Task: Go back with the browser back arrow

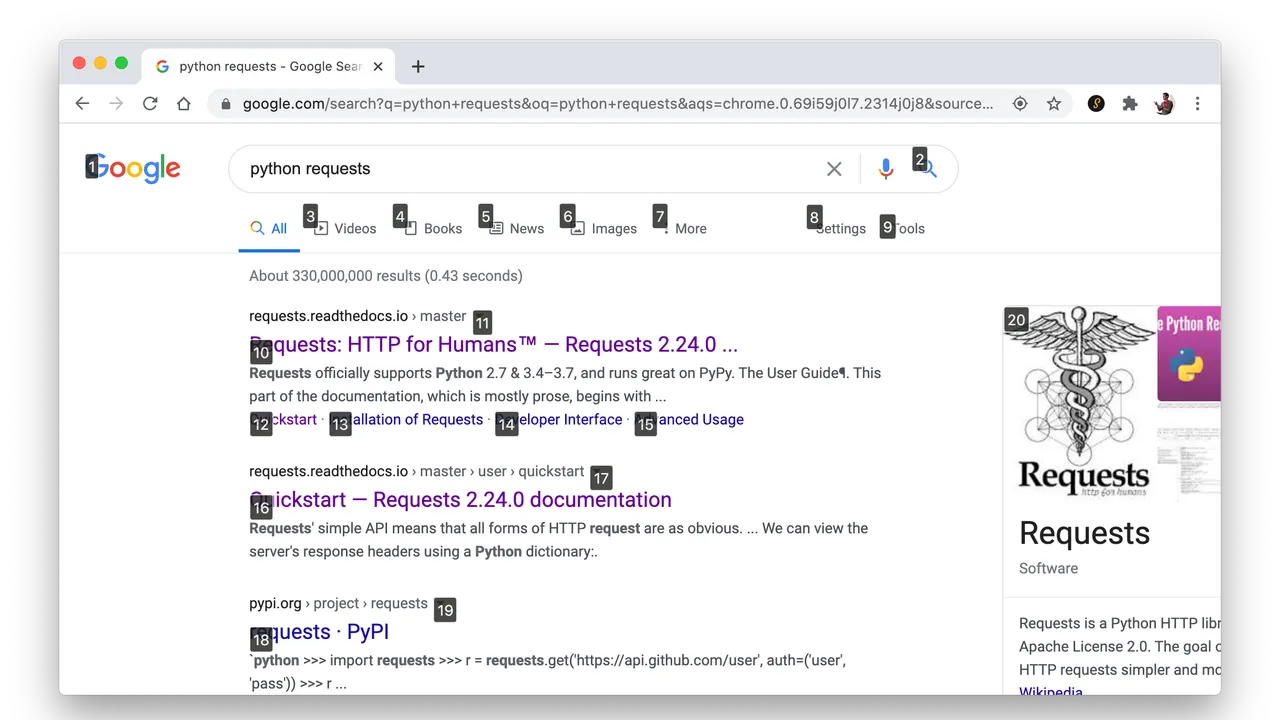Action: tap(82, 103)
